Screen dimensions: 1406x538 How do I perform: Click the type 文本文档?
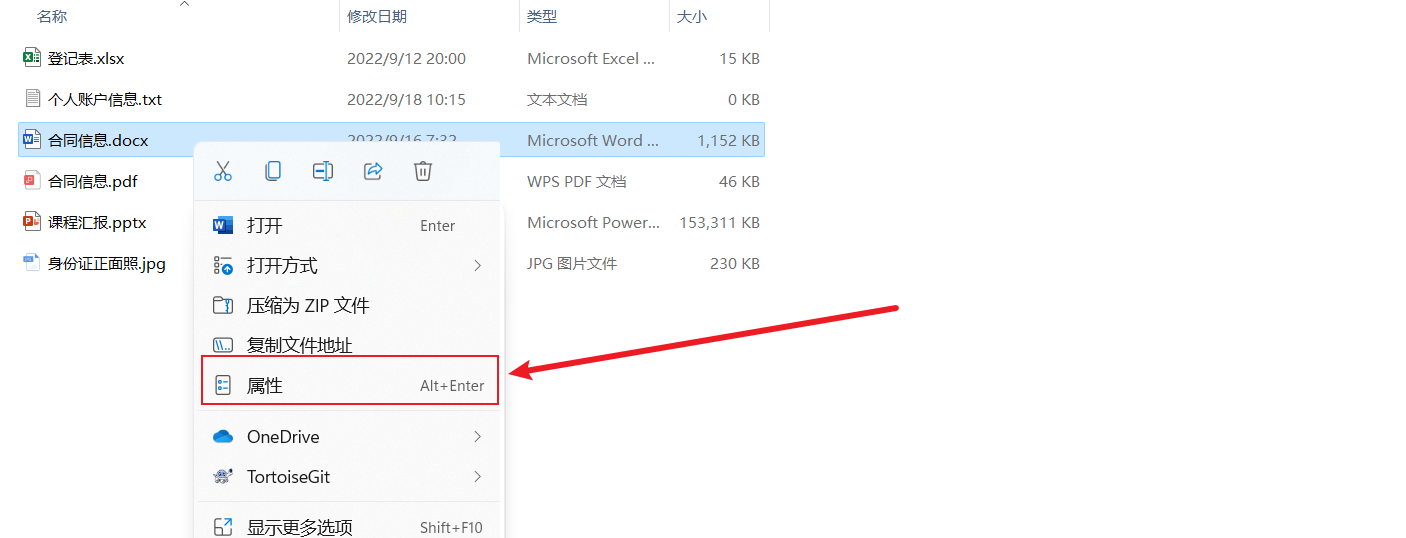pos(557,99)
